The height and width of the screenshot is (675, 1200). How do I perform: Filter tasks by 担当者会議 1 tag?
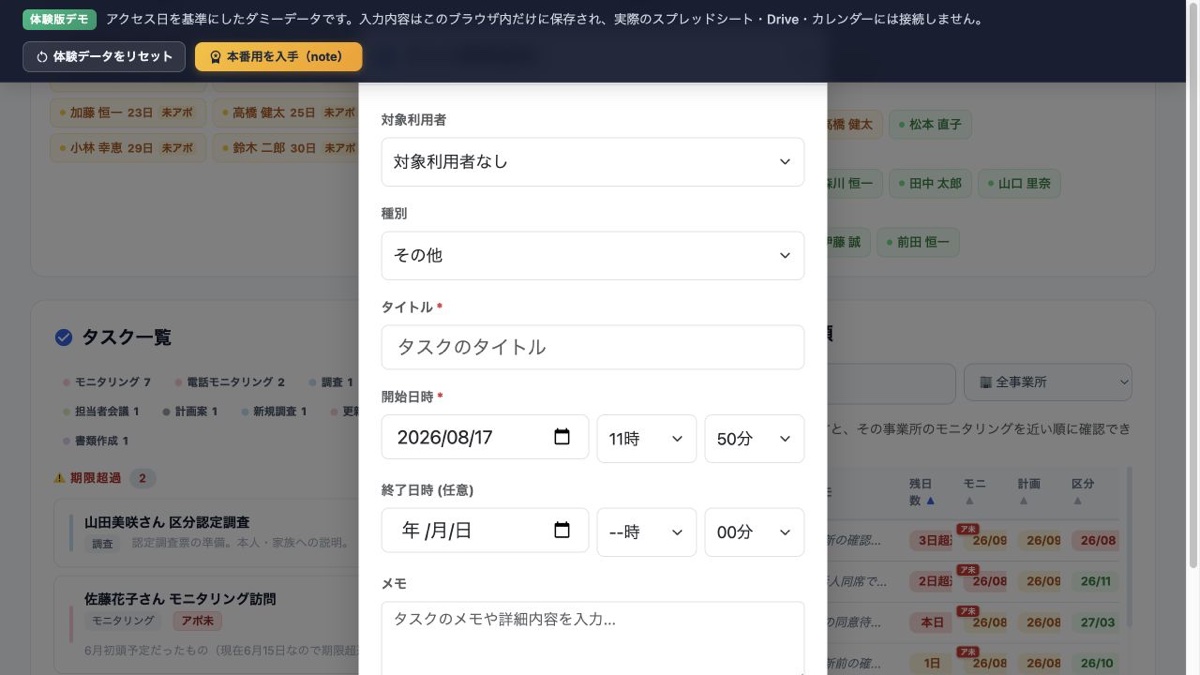pyautogui.click(x=100, y=411)
